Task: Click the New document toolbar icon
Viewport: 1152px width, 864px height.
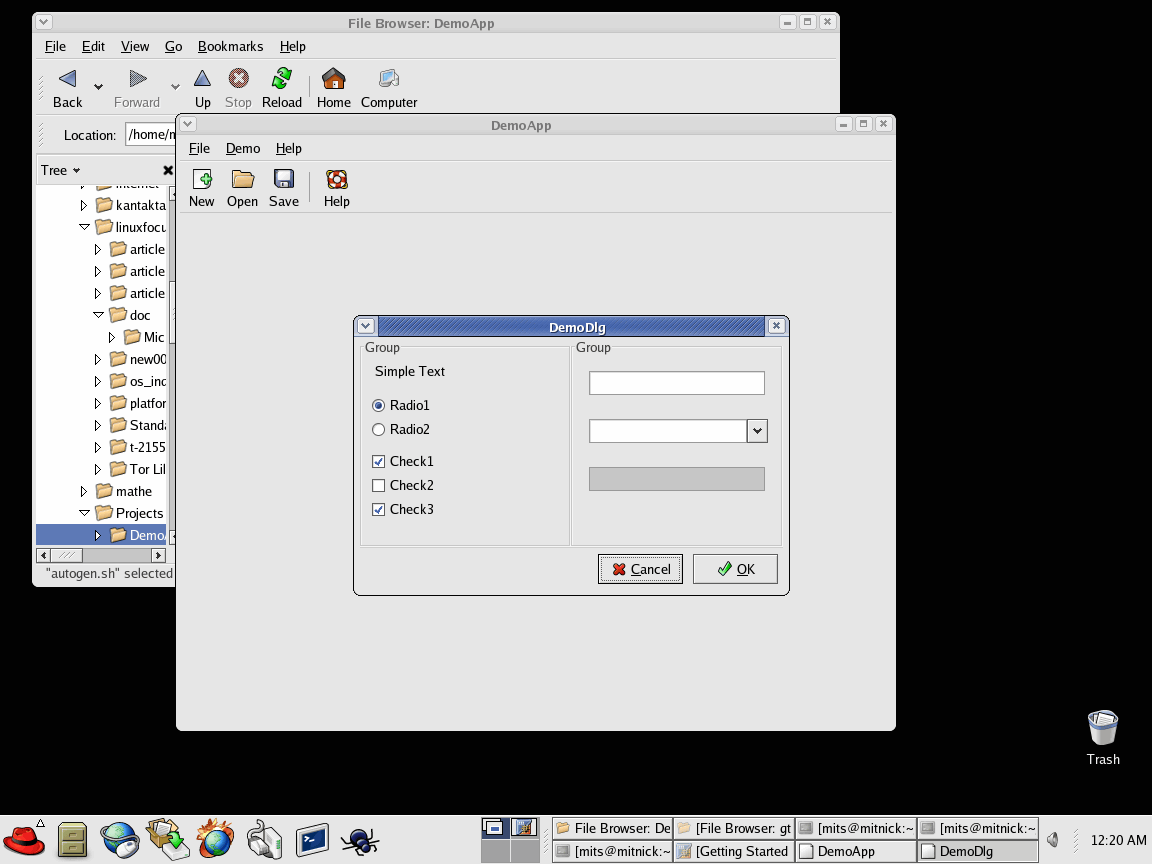Action: [x=202, y=180]
